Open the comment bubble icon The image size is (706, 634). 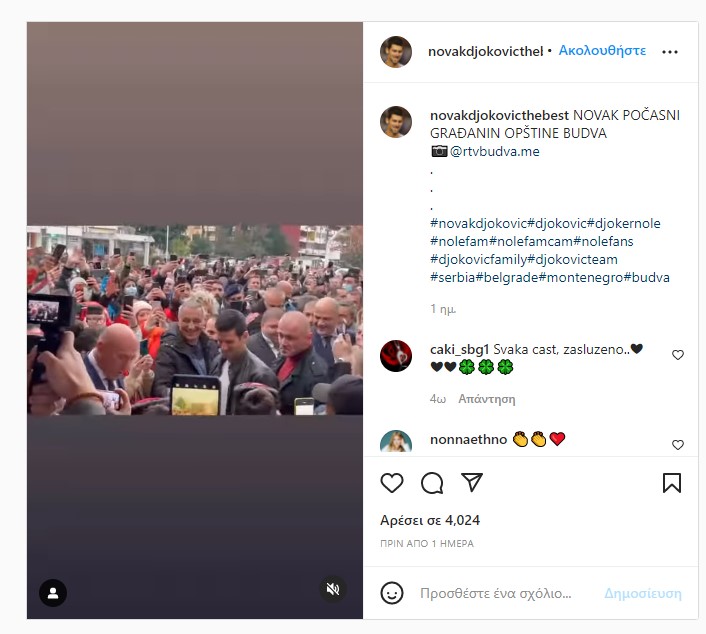(x=432, y=483)
